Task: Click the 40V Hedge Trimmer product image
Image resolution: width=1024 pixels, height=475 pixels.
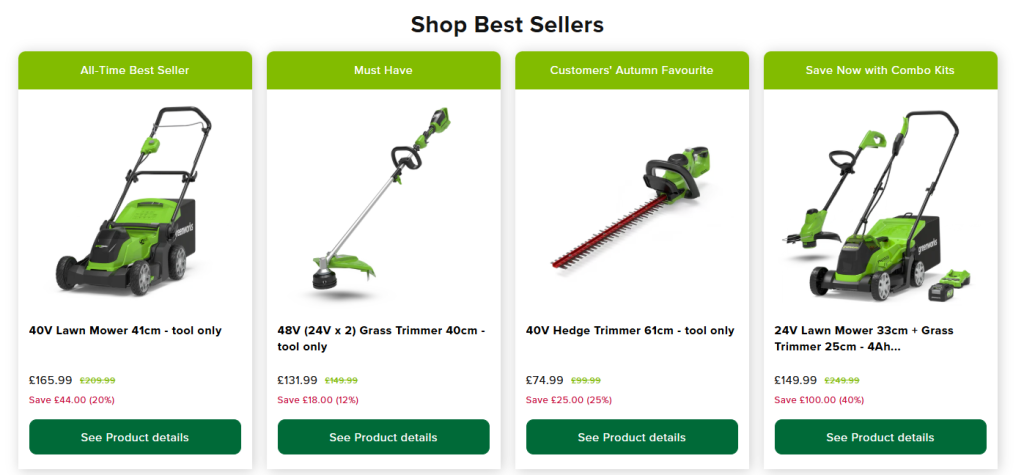Action: 632,208
